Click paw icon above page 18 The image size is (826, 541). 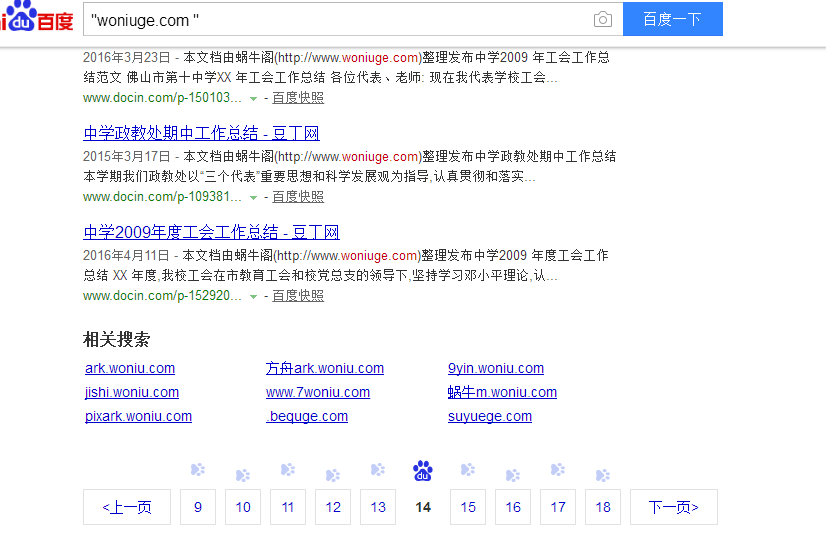(603, 475)
